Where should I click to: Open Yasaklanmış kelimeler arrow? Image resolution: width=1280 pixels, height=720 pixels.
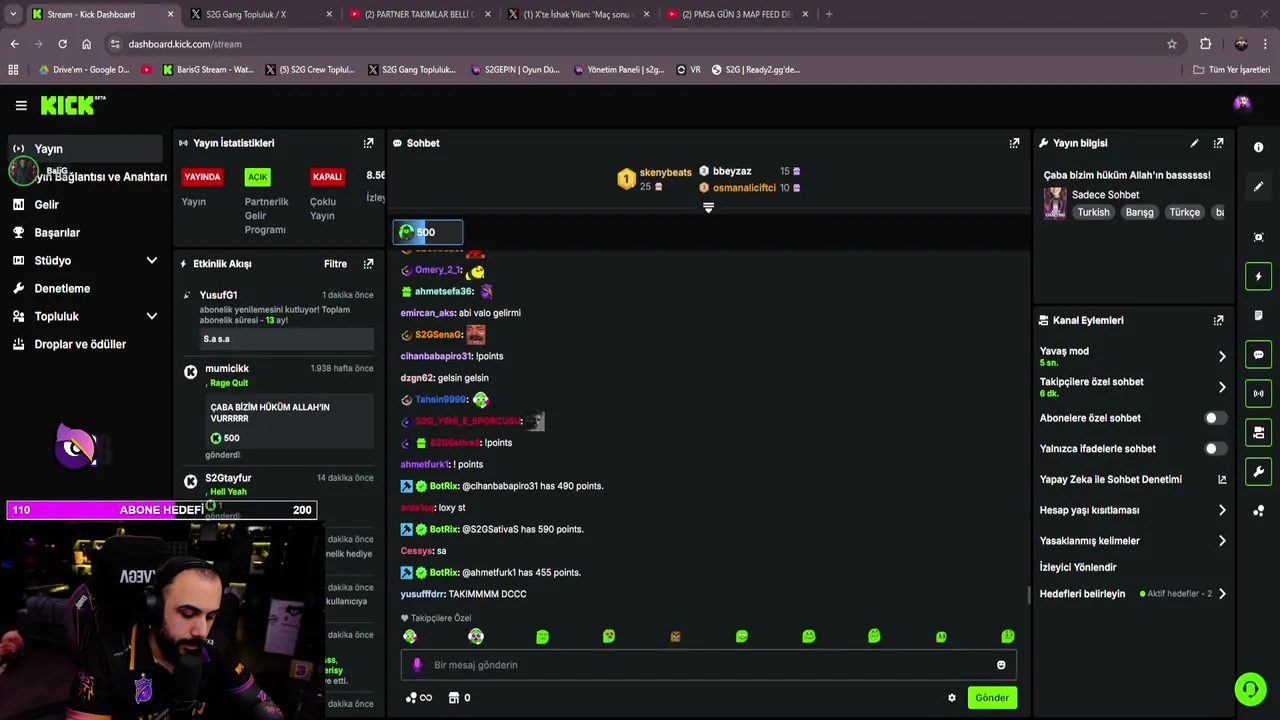click(1222, 541)
